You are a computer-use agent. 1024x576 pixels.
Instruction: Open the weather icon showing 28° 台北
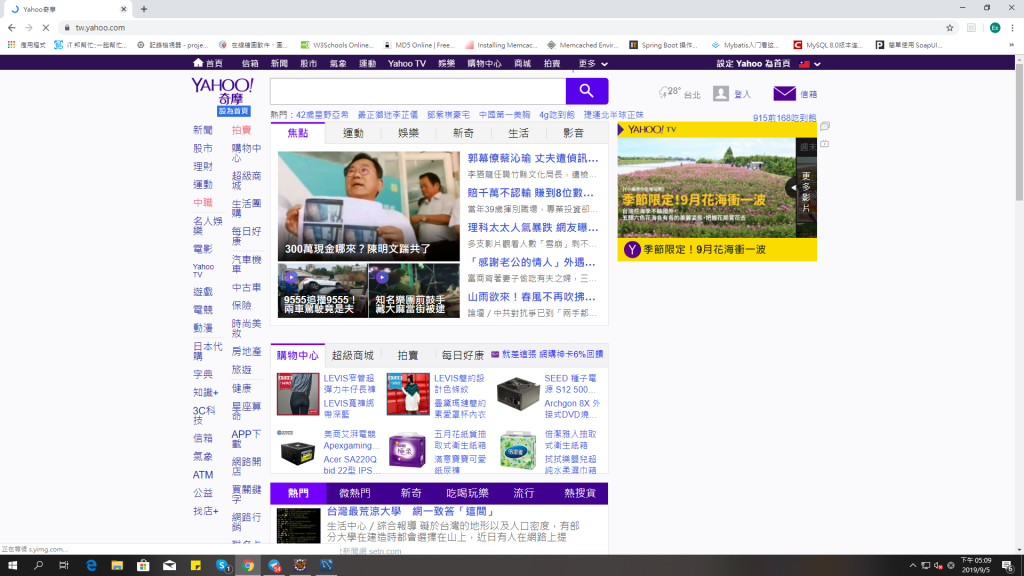pos(664,93)
